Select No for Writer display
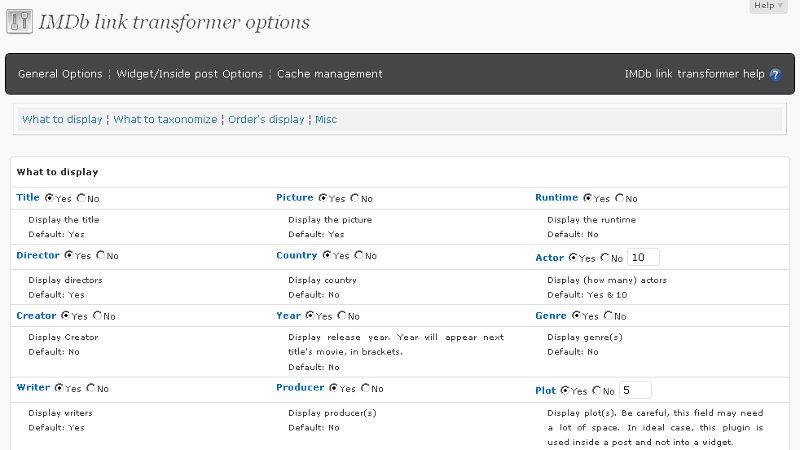Screen dimensions: 800x450 [x=91, y=388]
